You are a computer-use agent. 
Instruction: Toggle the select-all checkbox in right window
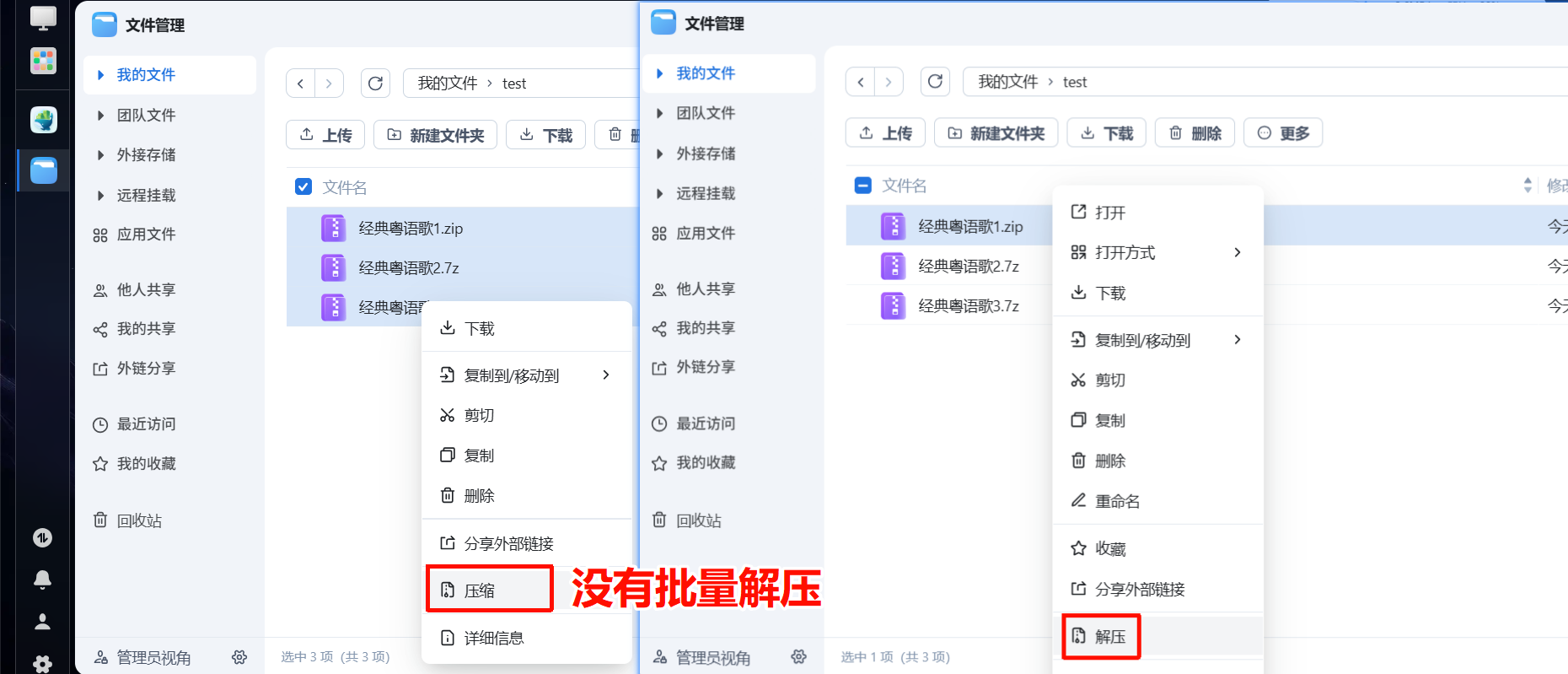click(863, 185)
